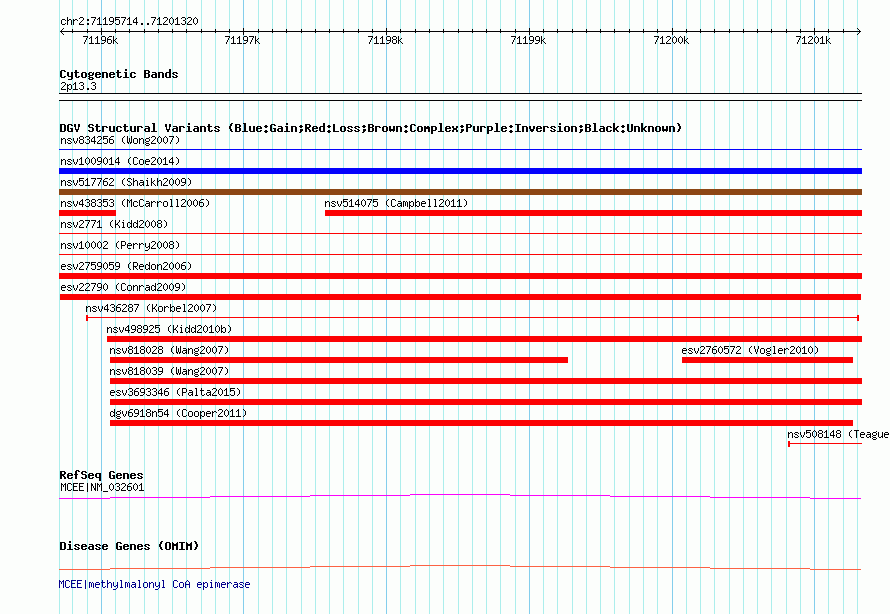Open the nsv438353 (McCarroll2006) variant label
890x614 pixels.
[134, 203]
